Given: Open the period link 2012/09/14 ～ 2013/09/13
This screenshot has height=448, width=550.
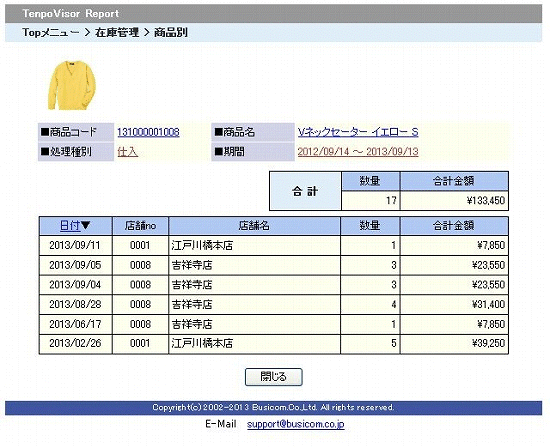Looking at the screenshot, I should click(358, 152).
